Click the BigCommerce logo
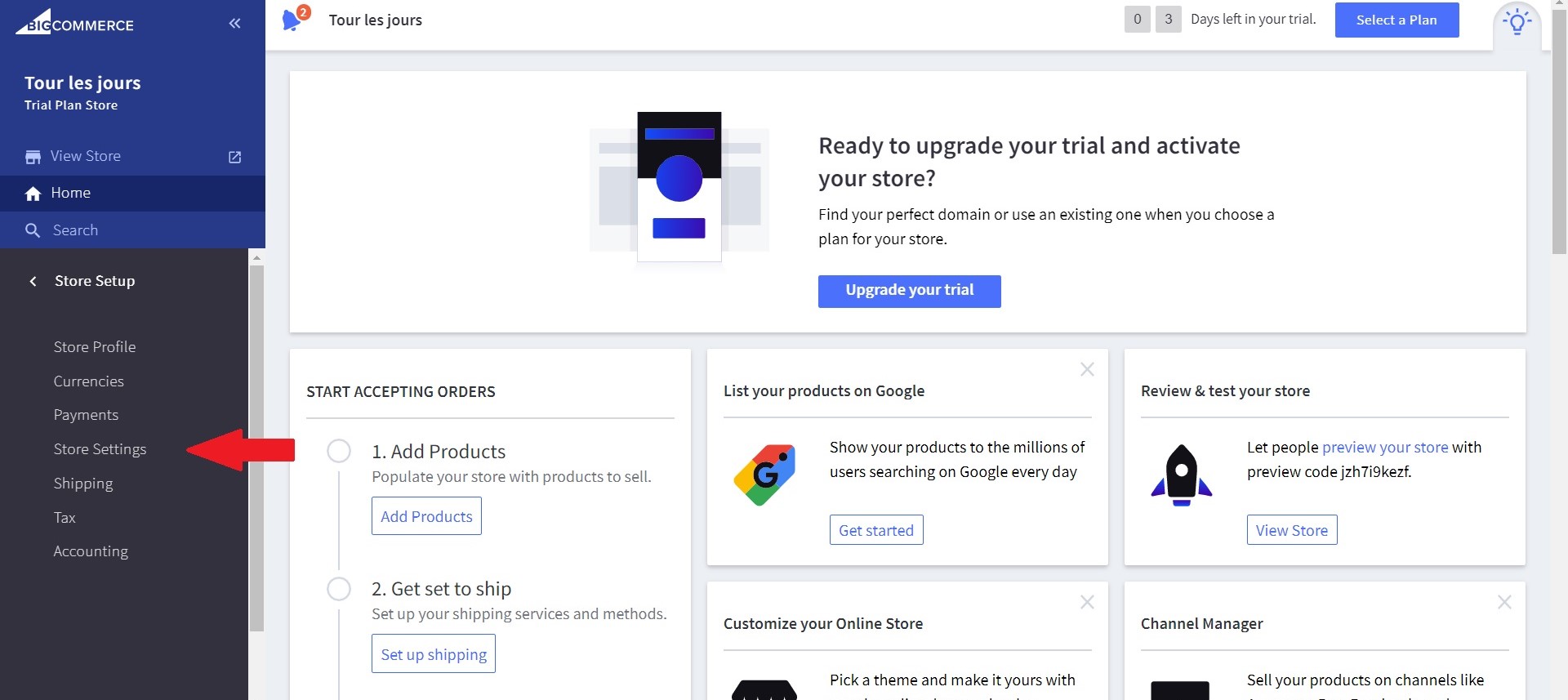Image resolution: width=1568 pixels, height=700 pixels. pyautogui.click(x=74, y=23)
